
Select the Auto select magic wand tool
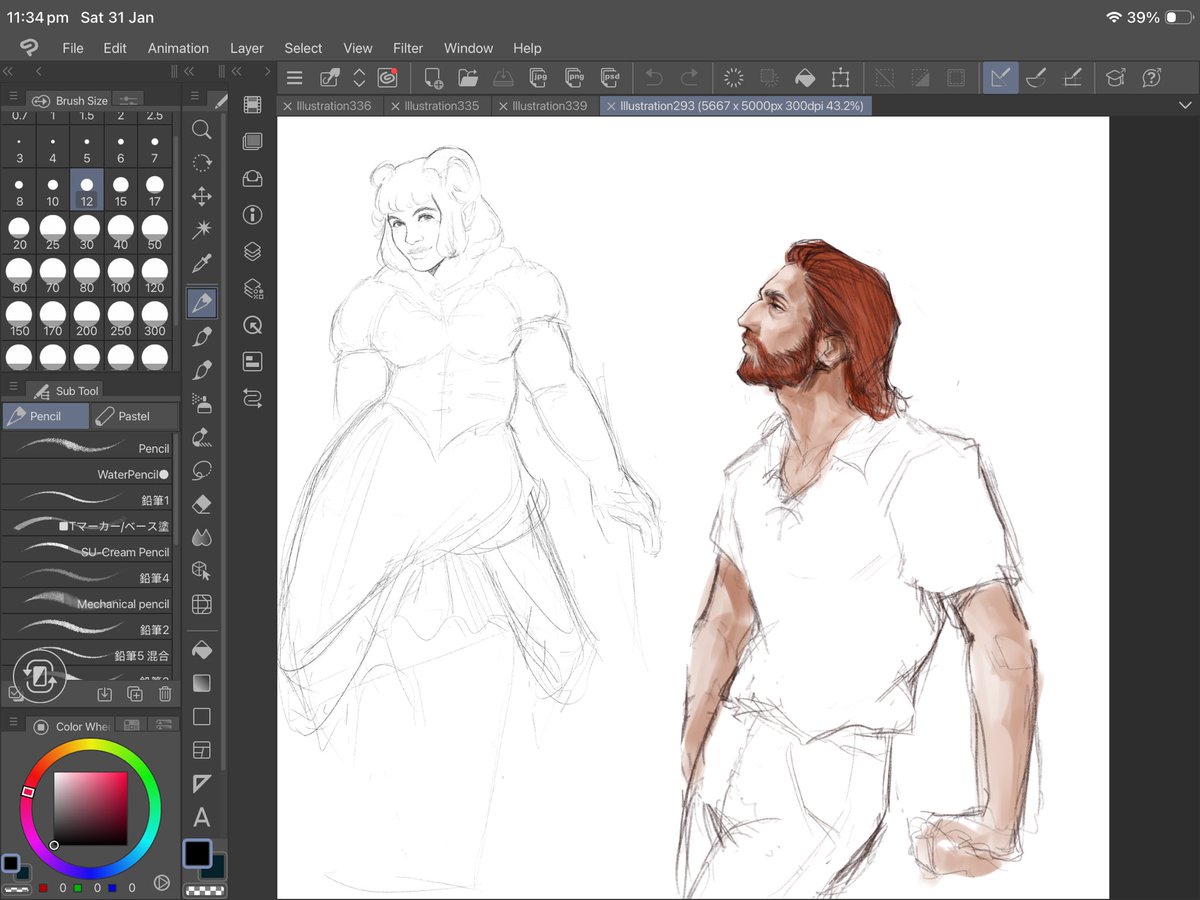tap(201, 230)
